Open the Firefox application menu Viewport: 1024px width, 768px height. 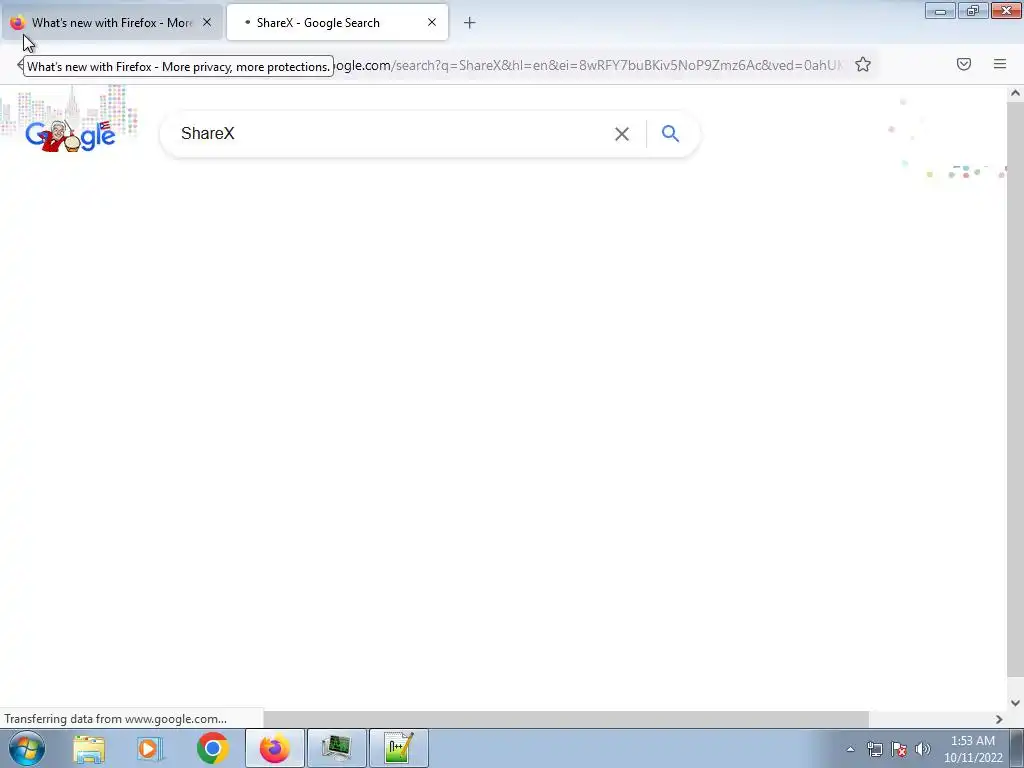[1000, 64]
